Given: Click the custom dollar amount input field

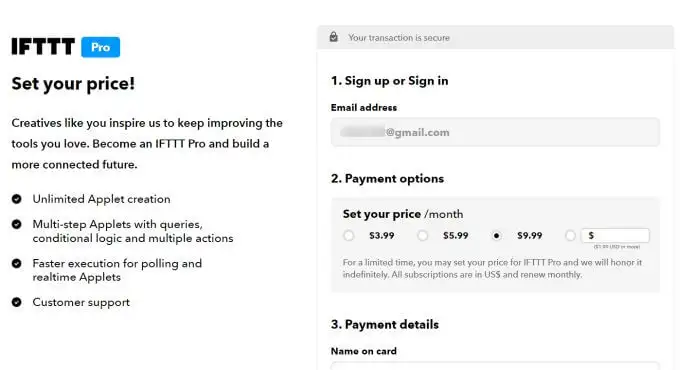Looking at the screenshot, I should [615, 236].
